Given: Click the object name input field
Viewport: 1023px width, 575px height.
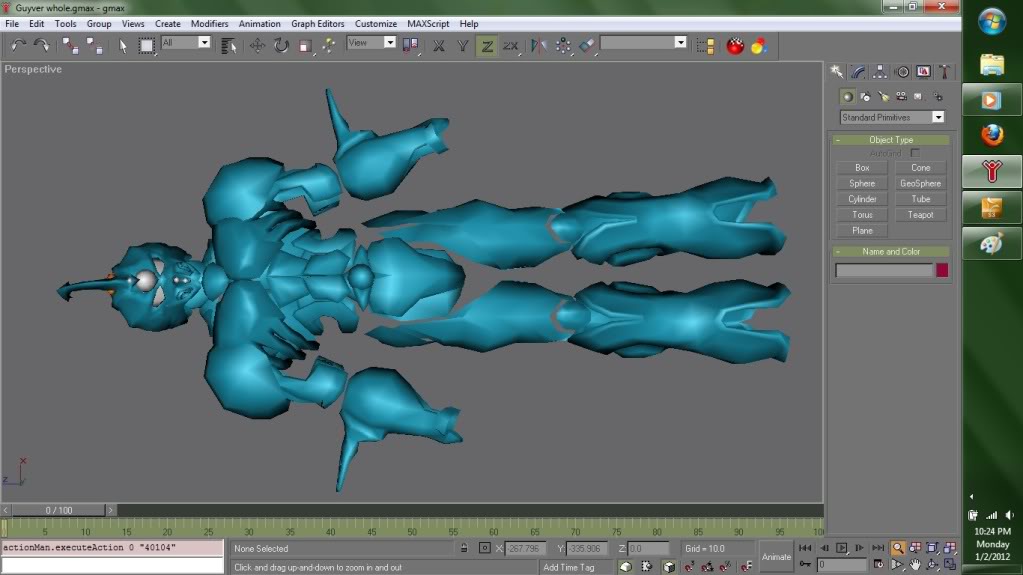Looking at the screenshot, I should (x=884, y=270).
